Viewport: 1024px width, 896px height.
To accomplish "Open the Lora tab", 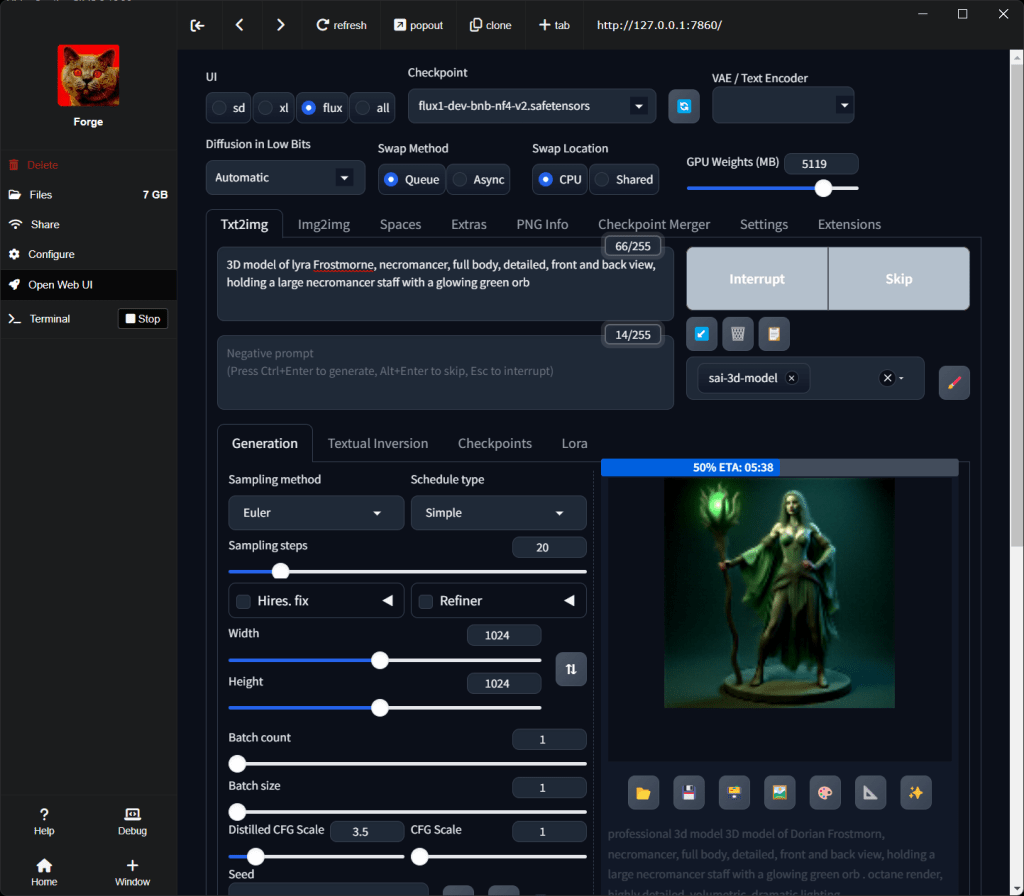I will point(574,443).
